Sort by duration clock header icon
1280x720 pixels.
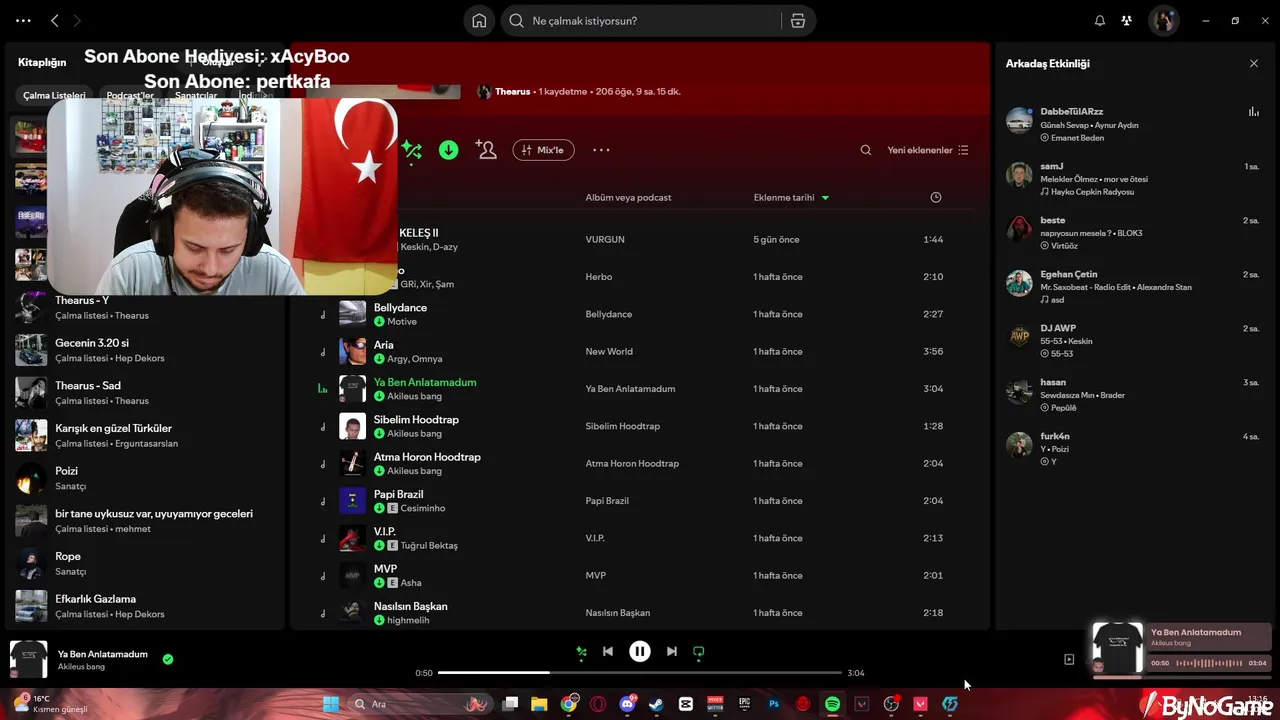click(x=936, y=197)
